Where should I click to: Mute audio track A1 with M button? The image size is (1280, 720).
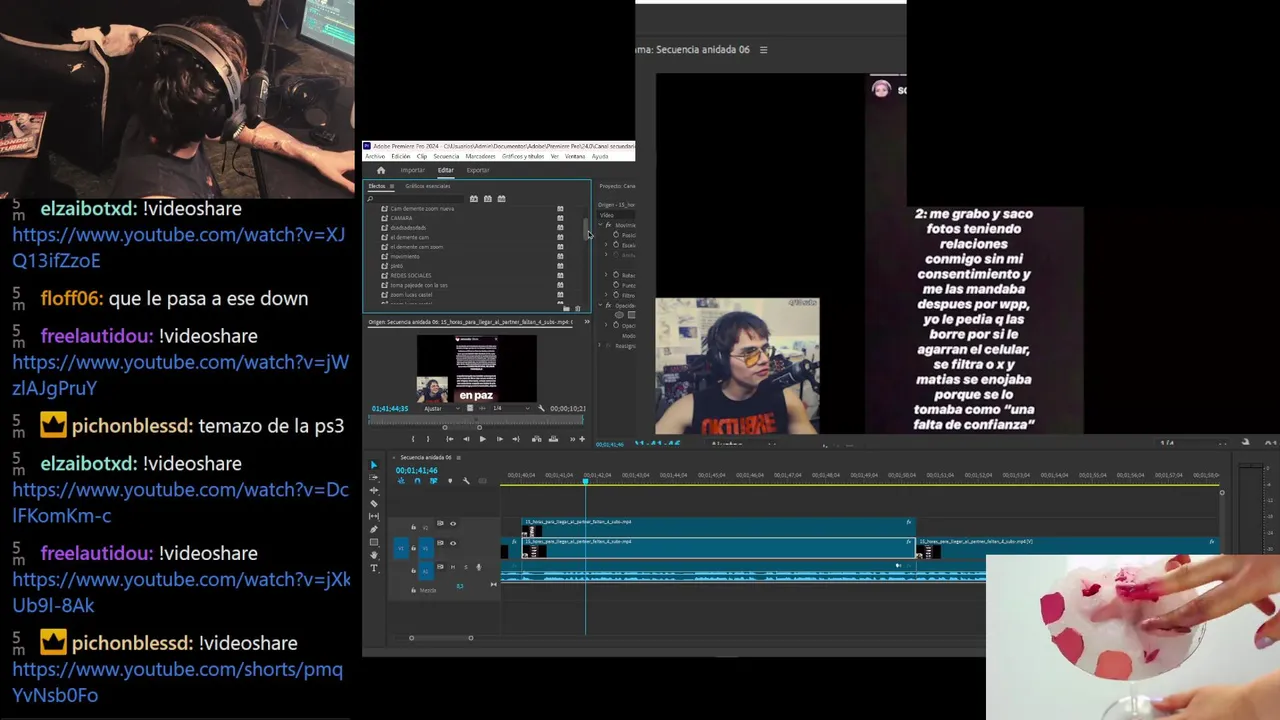453,567
